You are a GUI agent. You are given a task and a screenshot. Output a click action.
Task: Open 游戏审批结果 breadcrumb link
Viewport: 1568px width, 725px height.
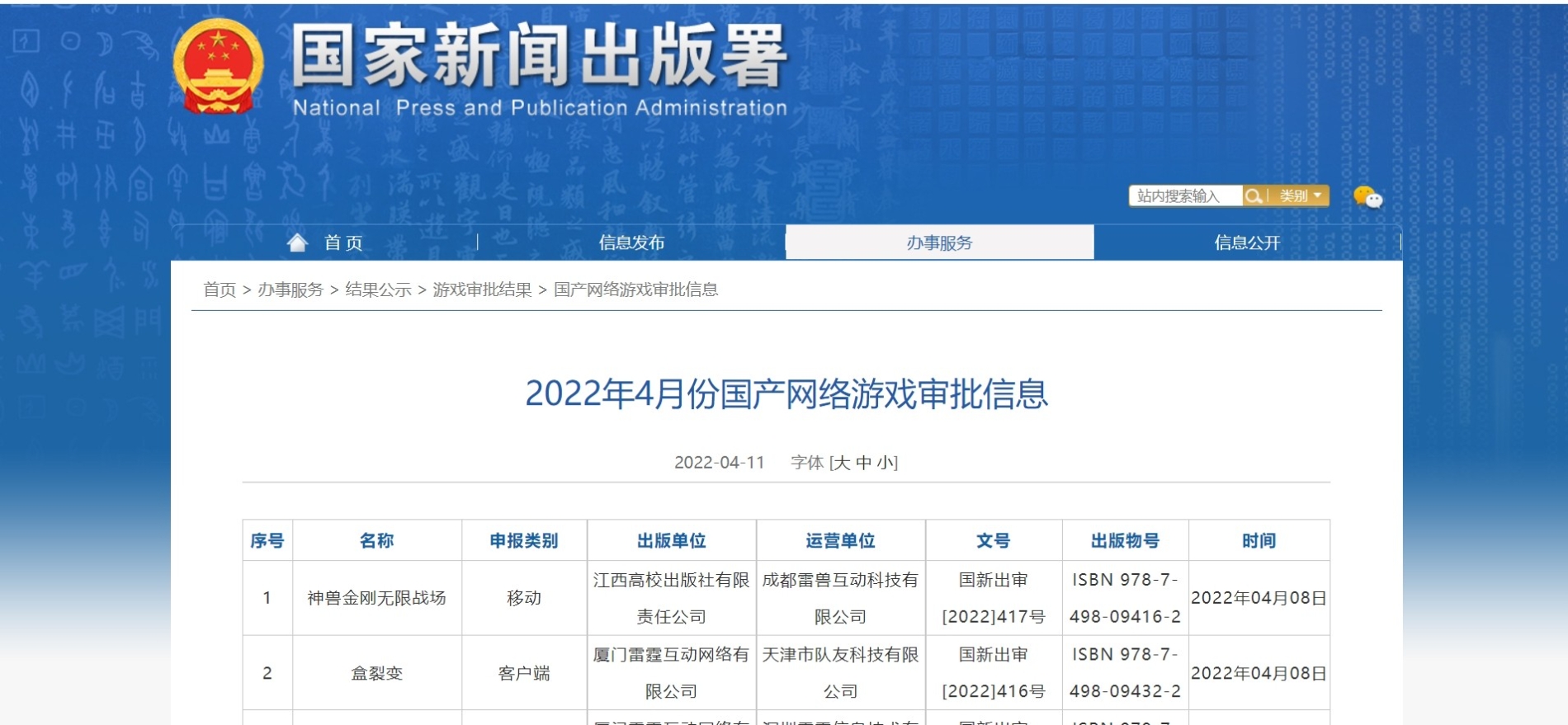coord(482,290)
